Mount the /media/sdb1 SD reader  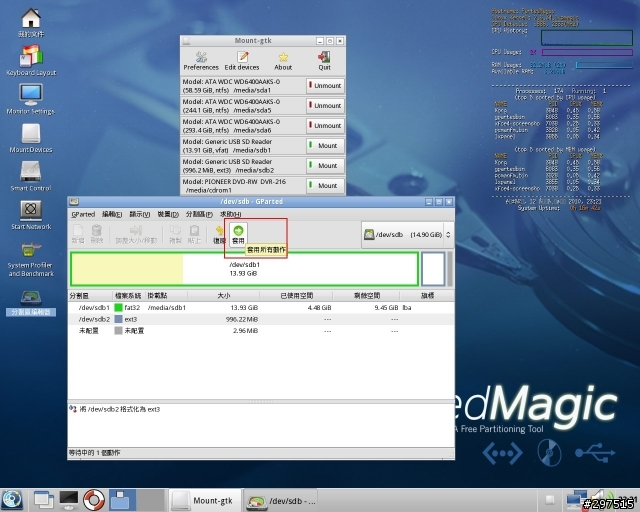point(325,146)
